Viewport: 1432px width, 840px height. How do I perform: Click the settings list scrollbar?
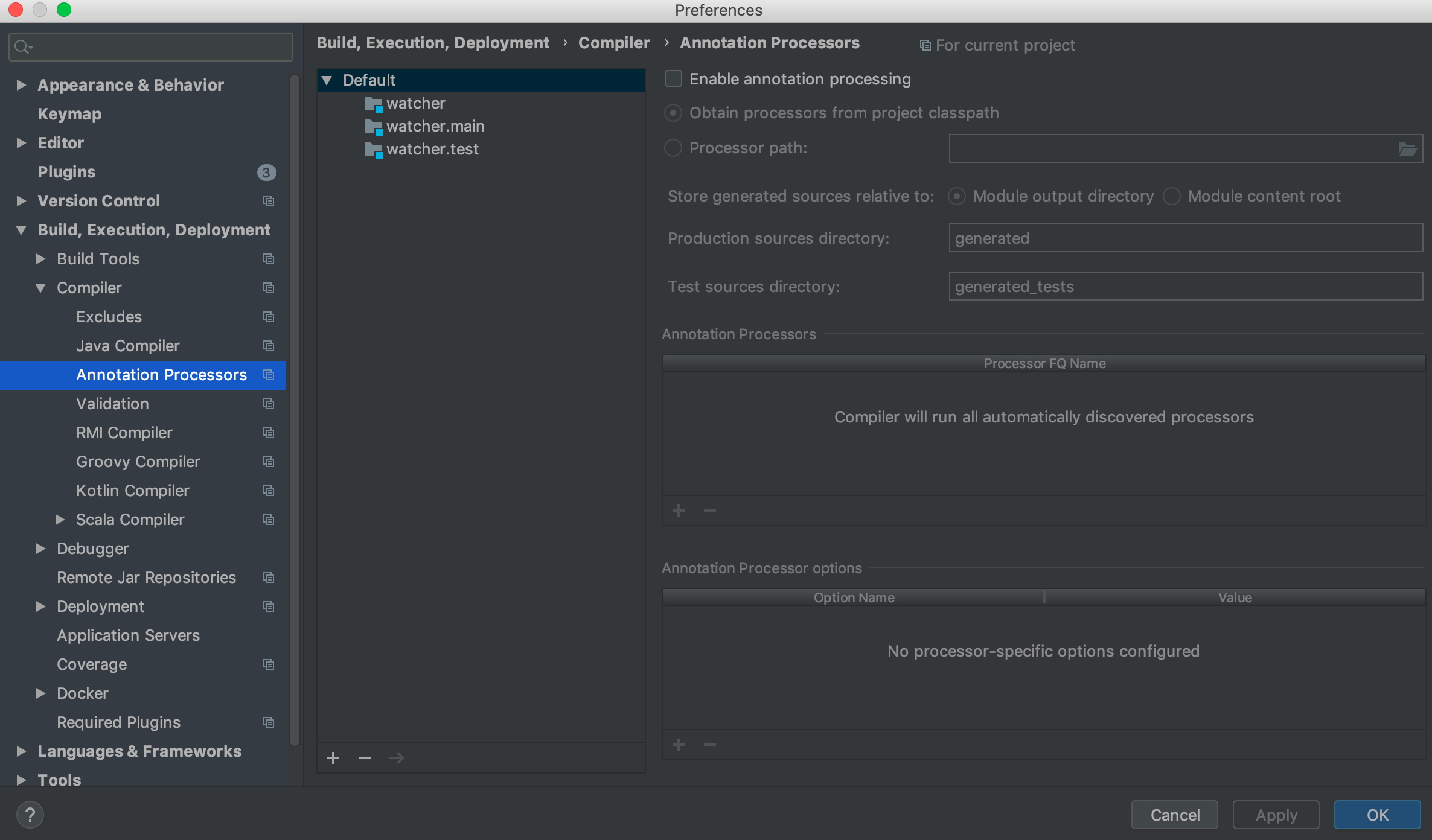click(295, 410)
